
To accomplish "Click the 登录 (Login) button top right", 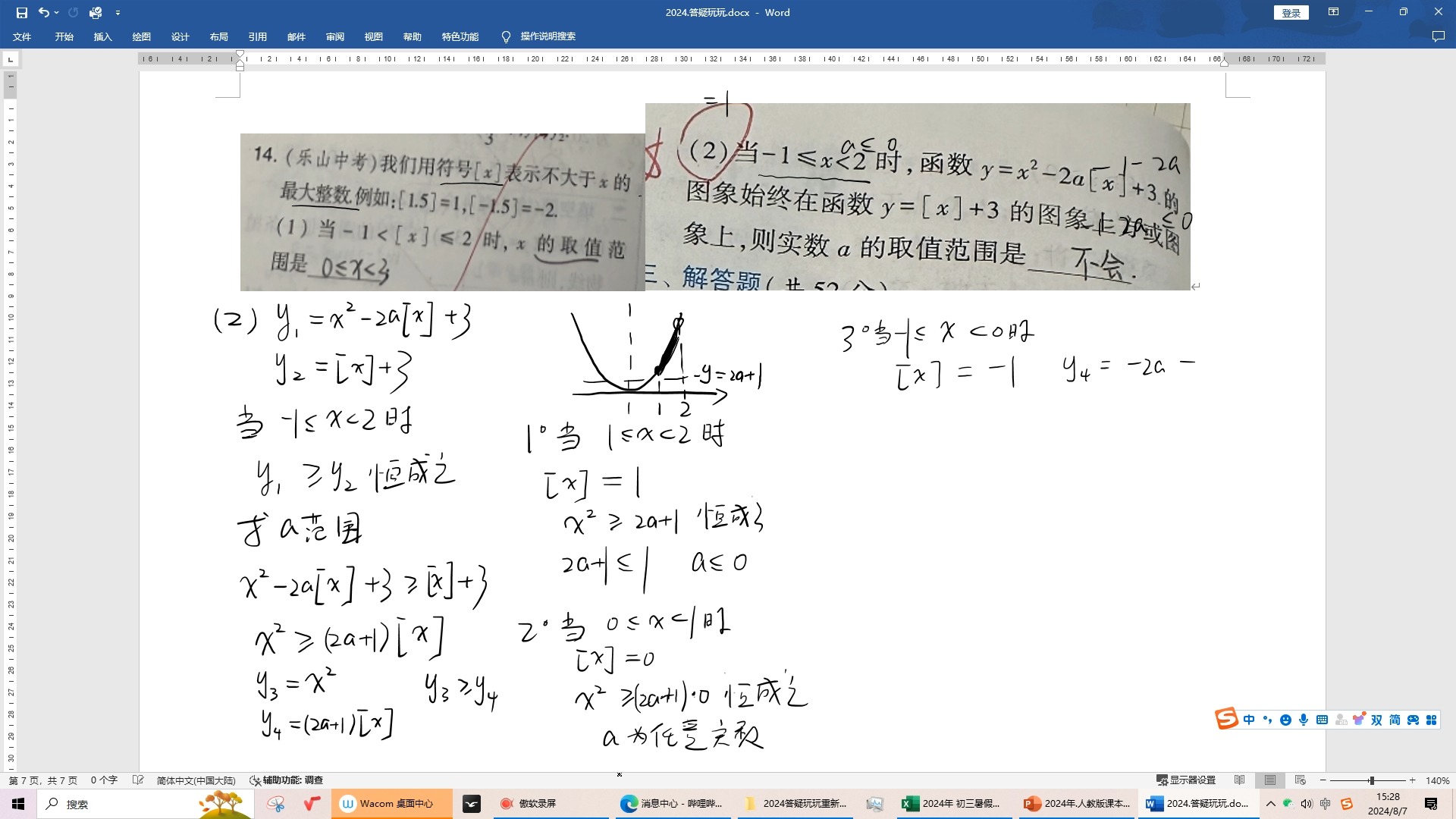I will point(1291,12).
